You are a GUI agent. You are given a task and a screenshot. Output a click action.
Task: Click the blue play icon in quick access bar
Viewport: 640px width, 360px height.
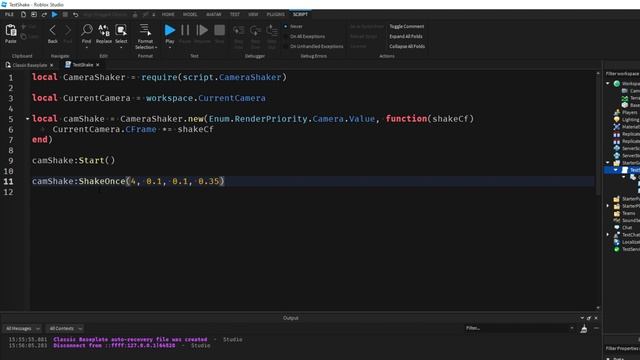click(54, 14)
